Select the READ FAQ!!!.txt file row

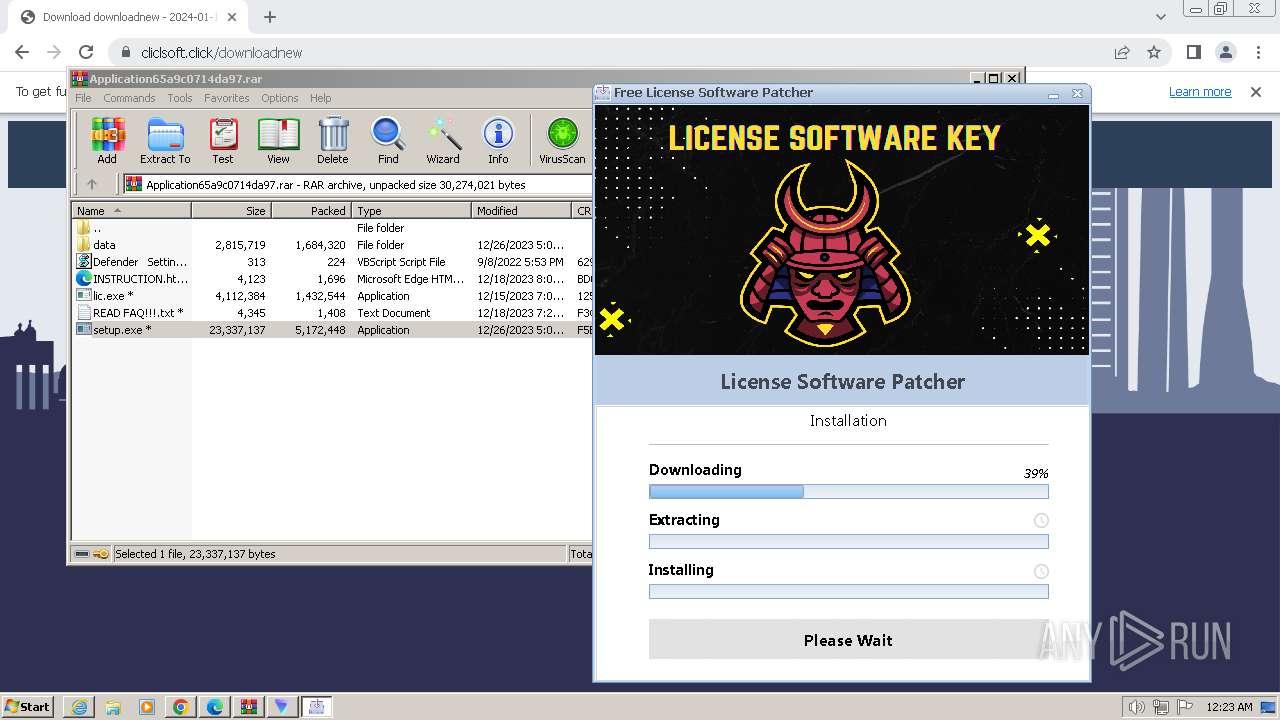tap(332, 313)
